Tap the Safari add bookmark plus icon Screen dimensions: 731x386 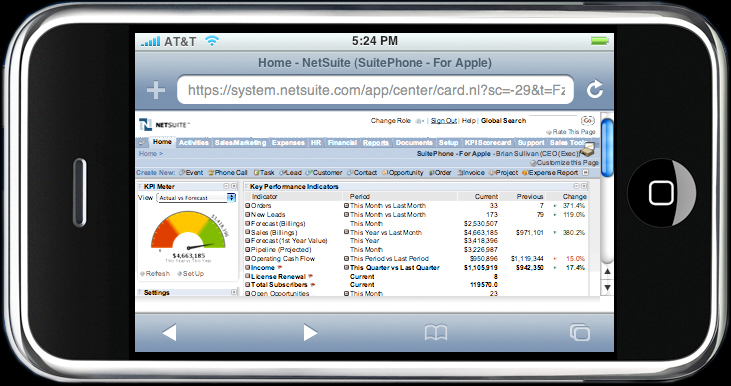tap(156, 90)
